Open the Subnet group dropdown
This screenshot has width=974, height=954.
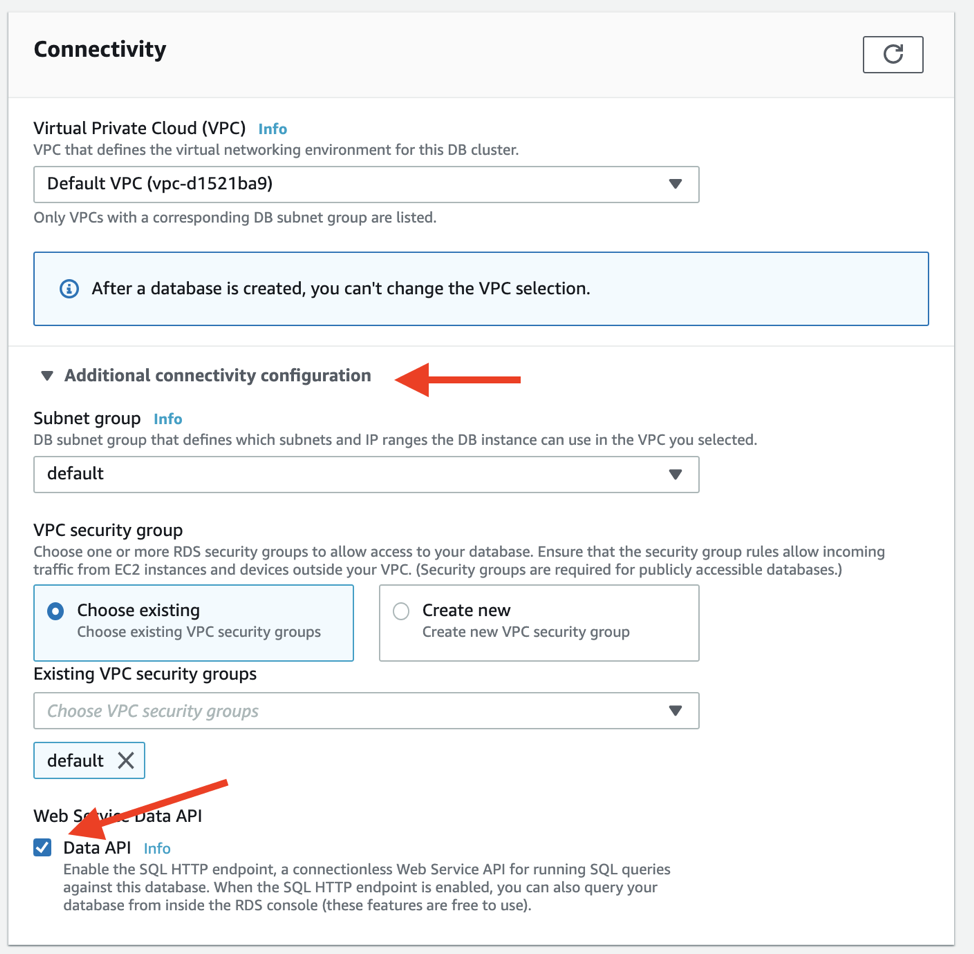tap(365, 474)
